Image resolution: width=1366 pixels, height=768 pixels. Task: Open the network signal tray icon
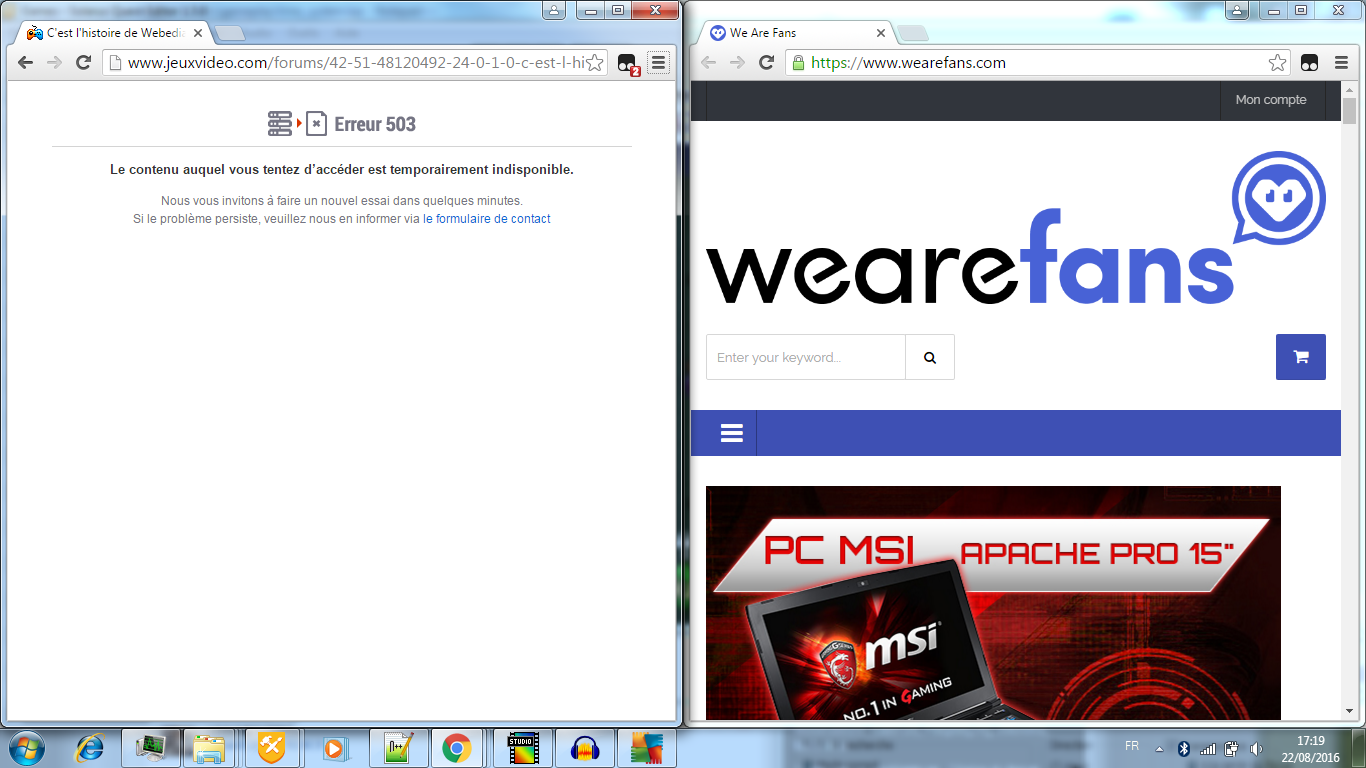click(1208, 748)
